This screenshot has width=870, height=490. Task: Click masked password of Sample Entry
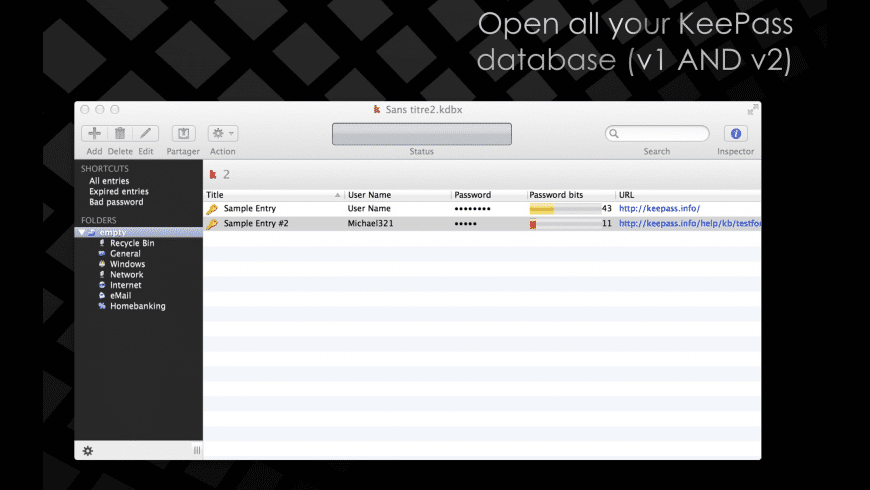point(472,209)
